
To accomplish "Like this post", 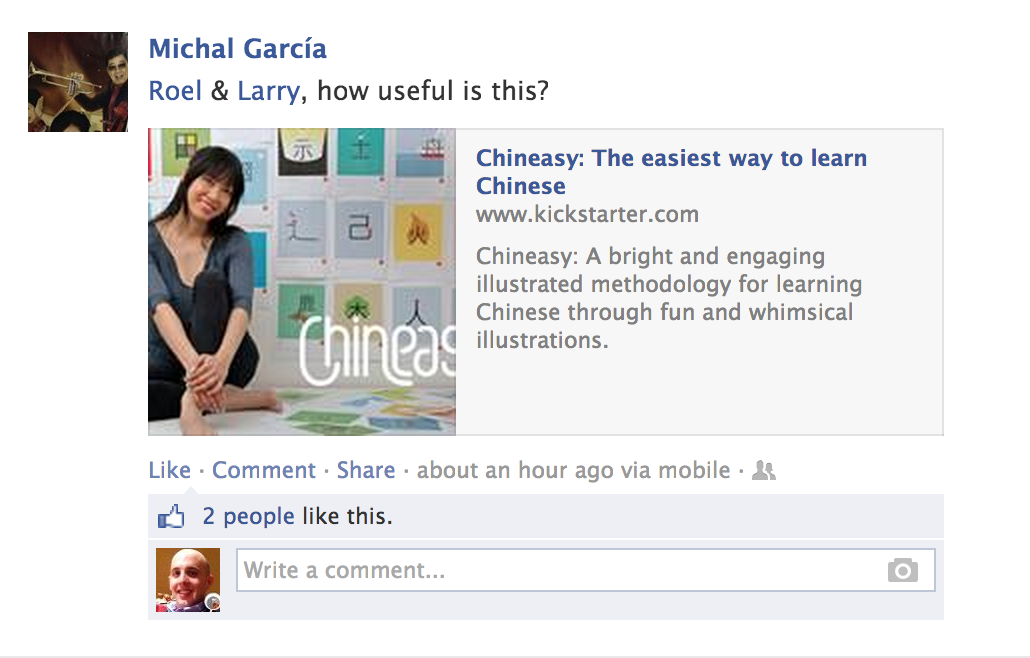I will 169,470.
